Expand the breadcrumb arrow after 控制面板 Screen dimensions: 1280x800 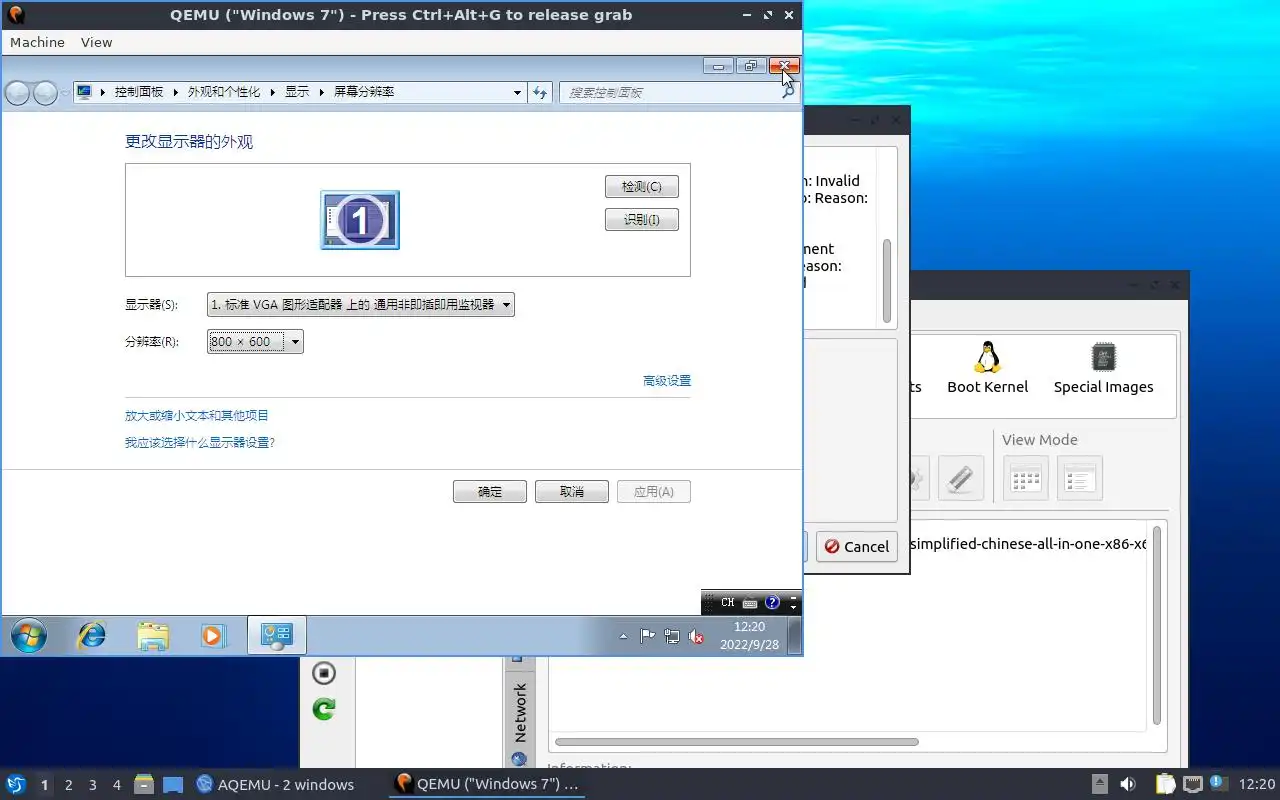[175, 92]
